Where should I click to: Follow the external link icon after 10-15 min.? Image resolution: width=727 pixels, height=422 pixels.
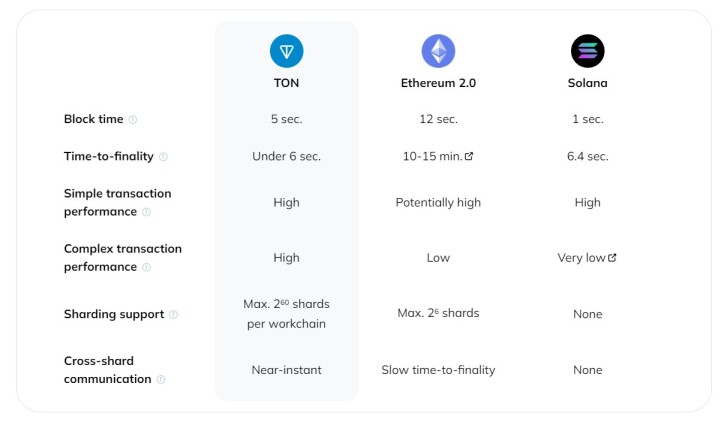(x=469, y=156)
